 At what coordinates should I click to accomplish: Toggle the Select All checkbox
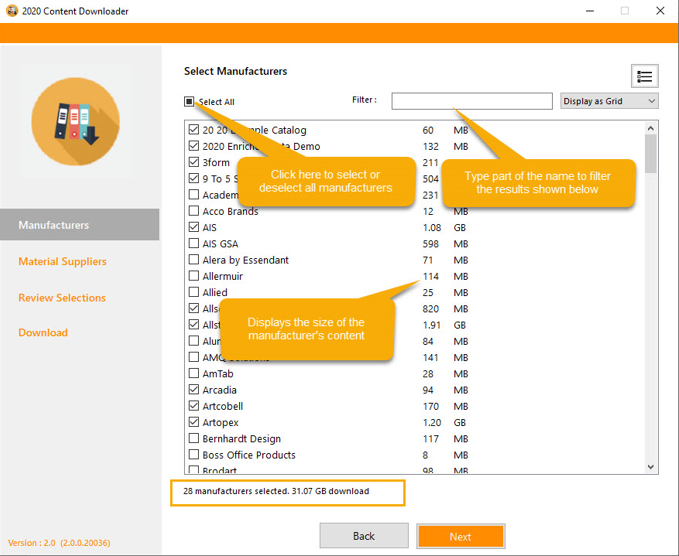pos(189,101)
